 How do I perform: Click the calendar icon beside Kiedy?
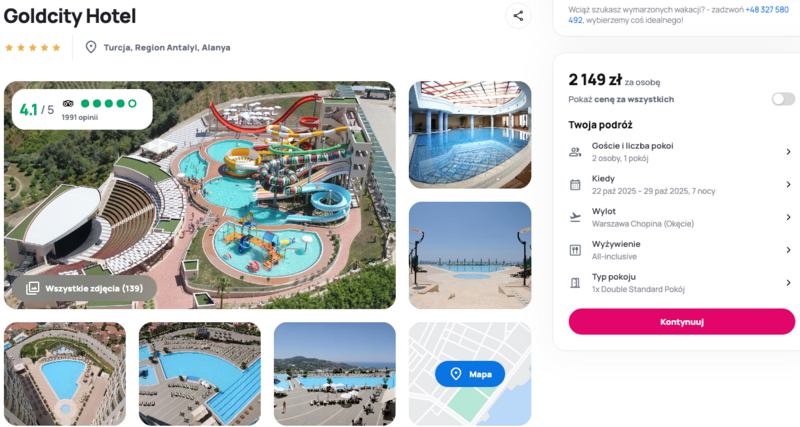coord(575,185)
